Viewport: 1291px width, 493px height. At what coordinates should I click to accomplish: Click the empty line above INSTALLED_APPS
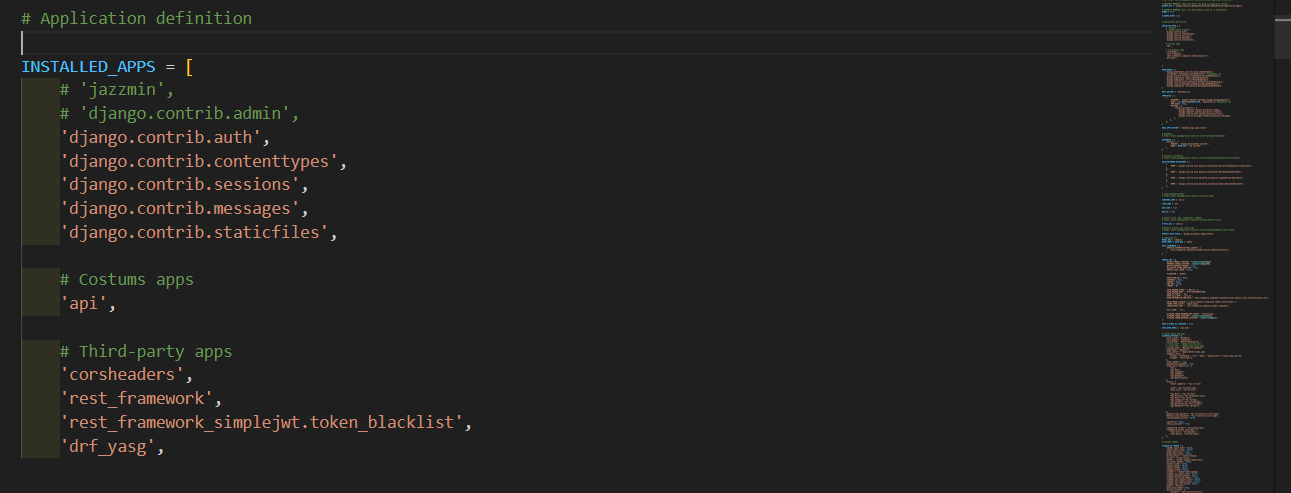pos(586,43)
